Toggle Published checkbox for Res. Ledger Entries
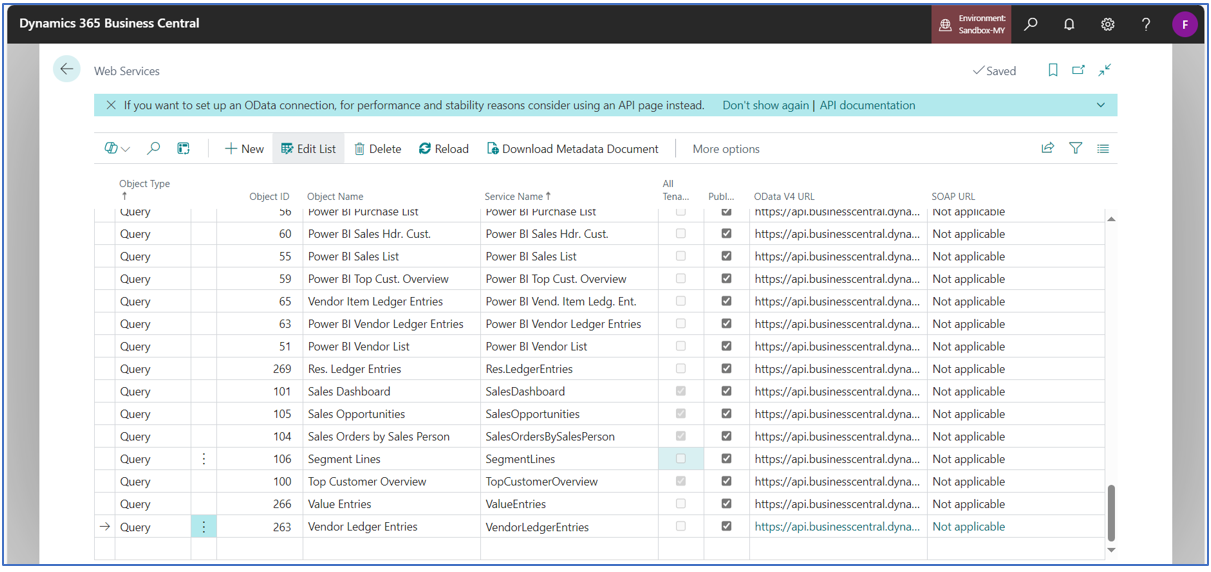Image resolution: width=1211 pixels, height=572 pixels. coord(726,369)
